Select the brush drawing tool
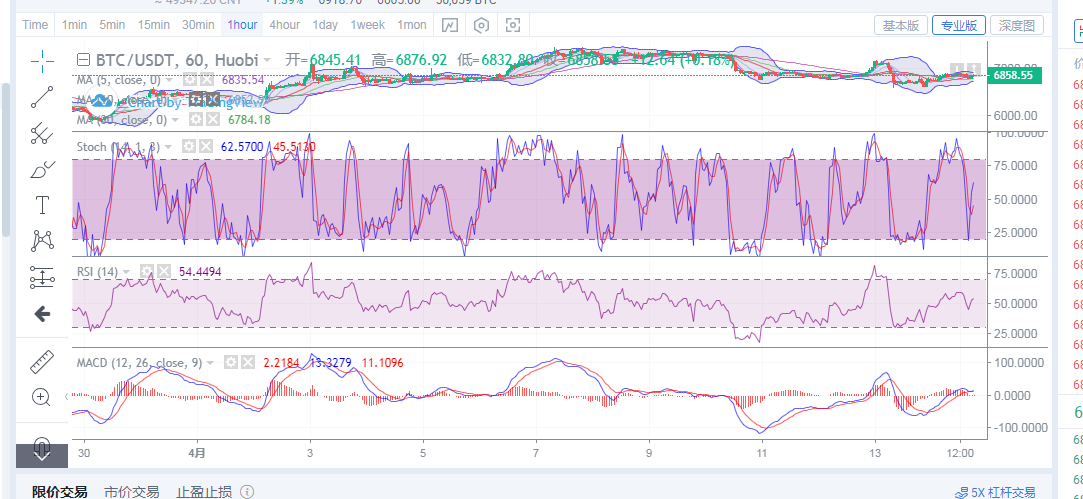 pyautogui.click(x=42, y=169)
